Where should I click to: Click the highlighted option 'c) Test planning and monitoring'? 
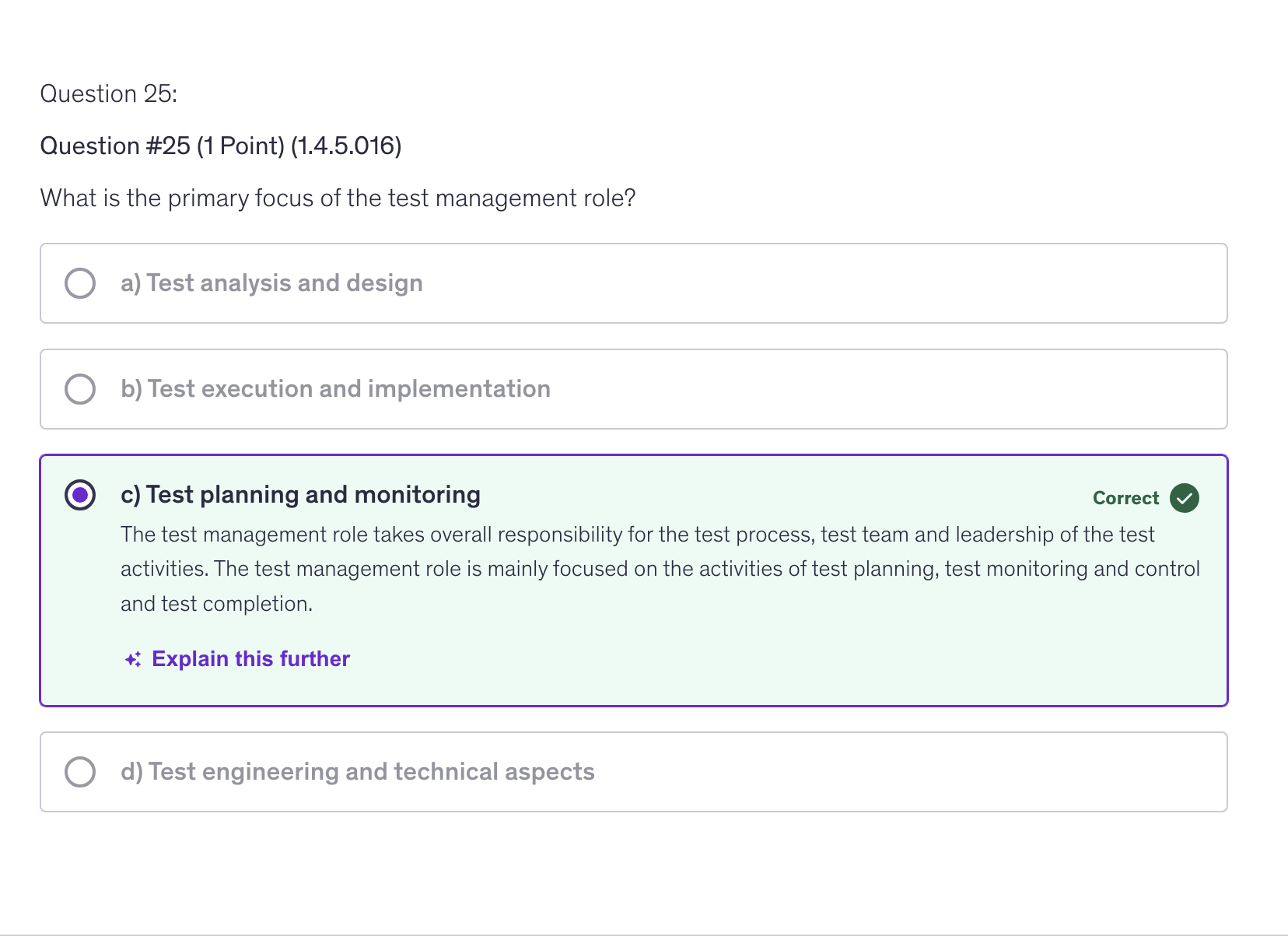tap(299, 495)
